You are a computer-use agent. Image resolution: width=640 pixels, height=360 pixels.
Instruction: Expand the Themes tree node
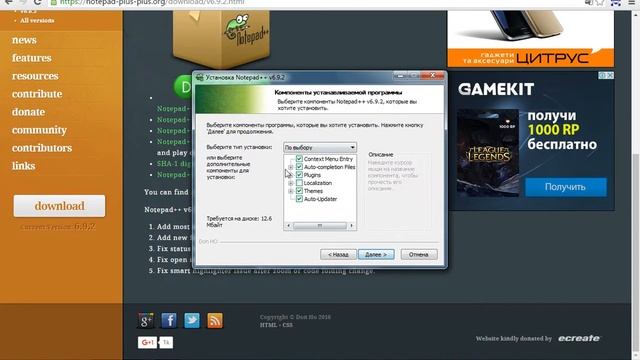(x=291, y=191)
